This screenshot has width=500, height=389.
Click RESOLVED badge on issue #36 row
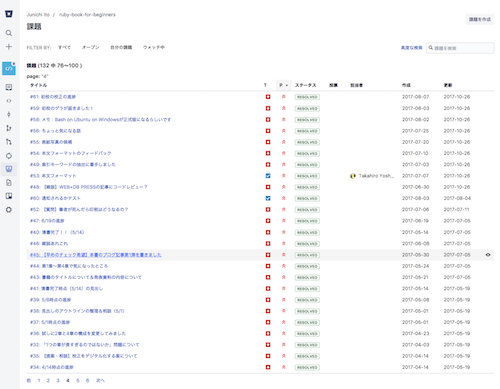pos(307,334)
